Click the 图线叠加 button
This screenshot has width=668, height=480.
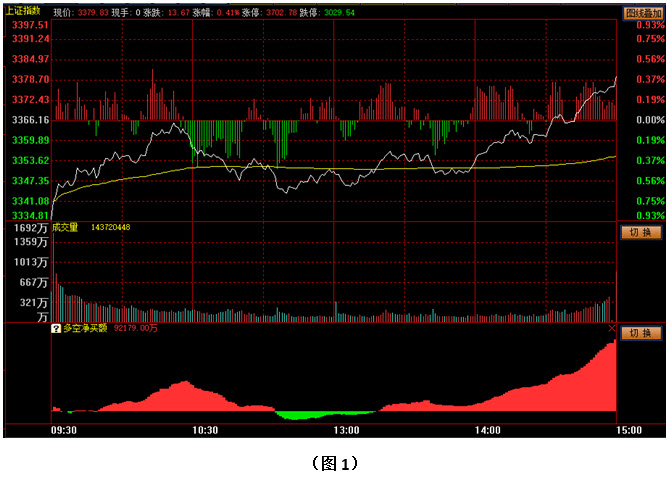click(643, 12)
